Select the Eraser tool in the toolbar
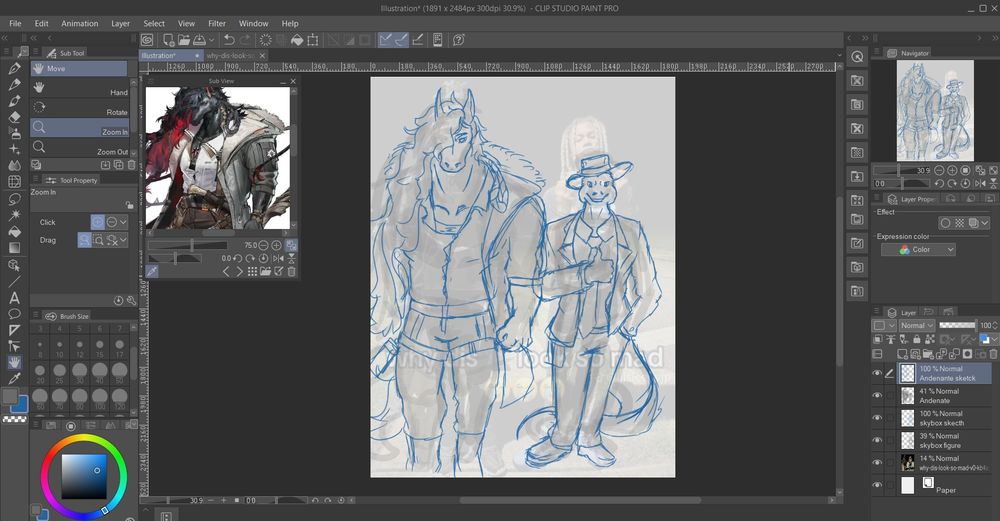Image resolution: width=1000 pixels, height=521 pixels. pos(15,116)
